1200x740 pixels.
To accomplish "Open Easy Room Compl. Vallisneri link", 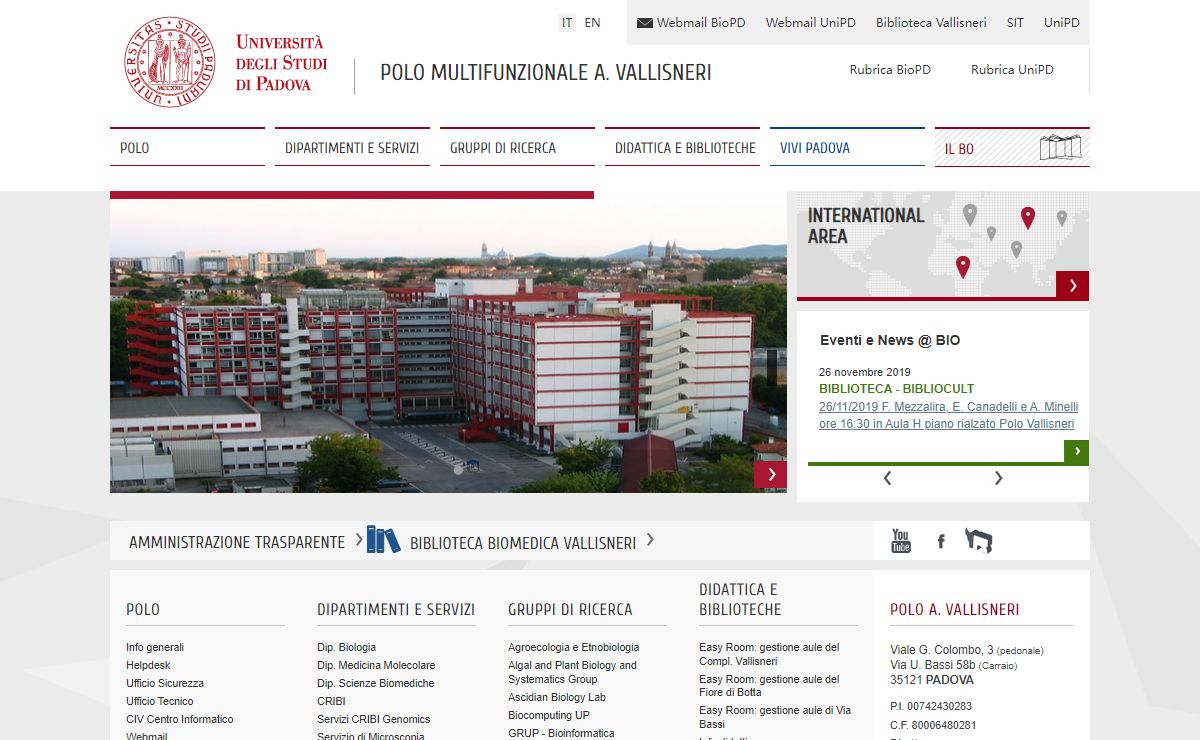I will [769, 654].
